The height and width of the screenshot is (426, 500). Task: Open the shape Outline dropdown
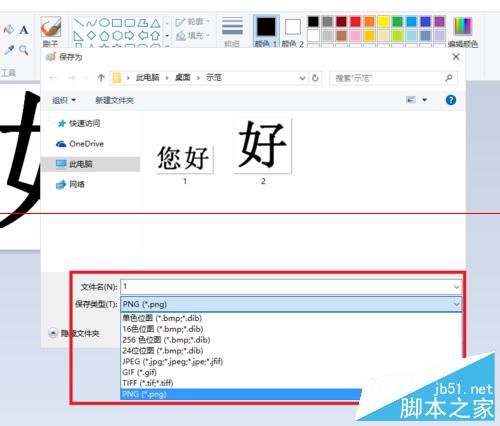pos(193,22)
